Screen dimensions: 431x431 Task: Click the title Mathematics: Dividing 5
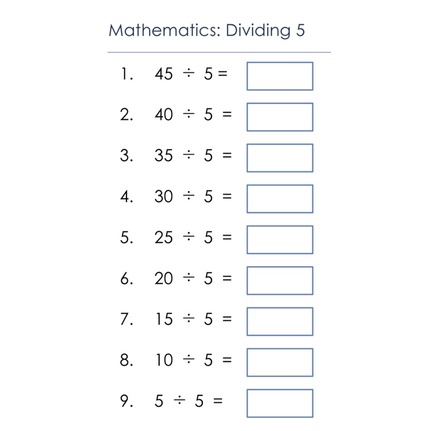[207, 31]
